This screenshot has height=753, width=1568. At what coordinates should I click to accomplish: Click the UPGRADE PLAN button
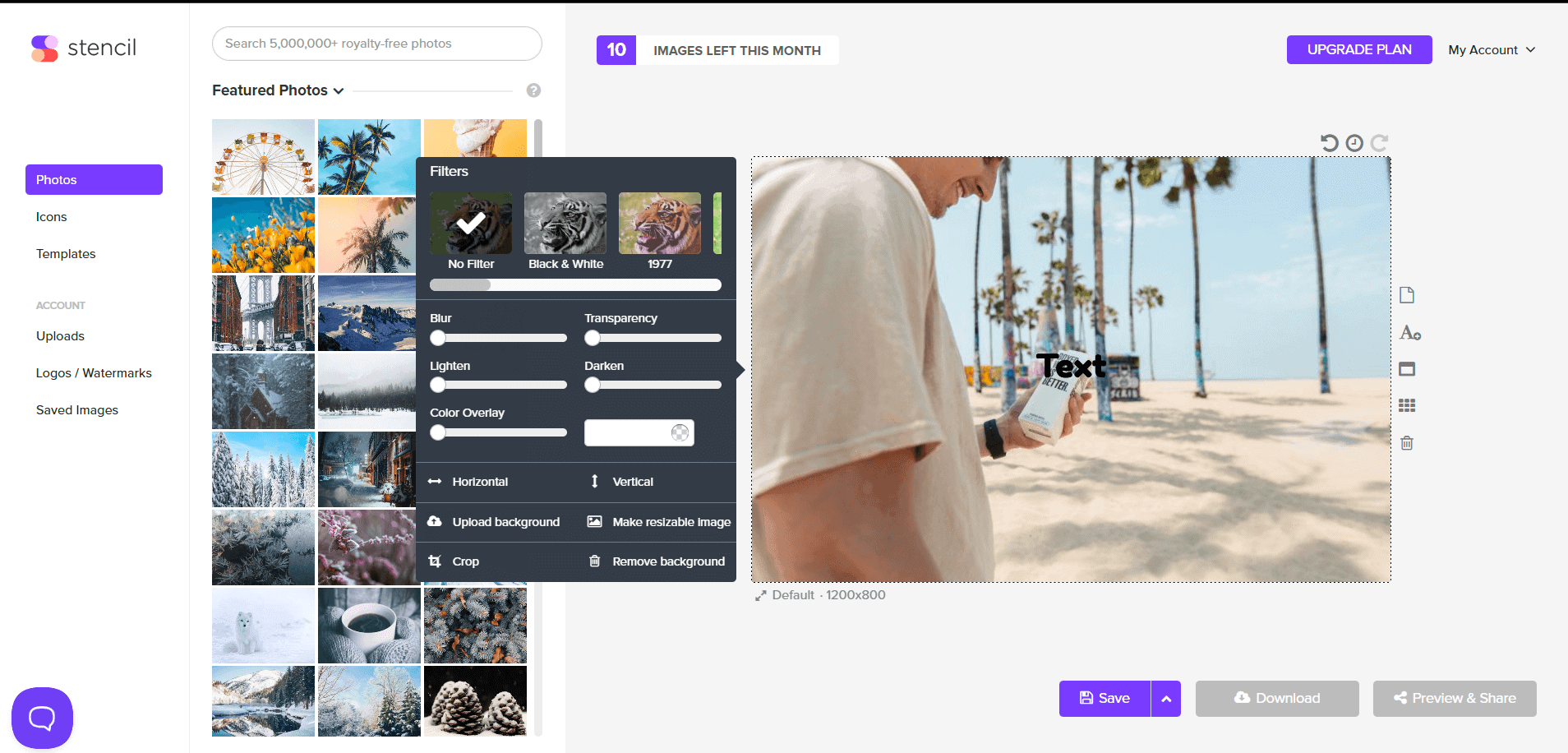coord(1358,49)
